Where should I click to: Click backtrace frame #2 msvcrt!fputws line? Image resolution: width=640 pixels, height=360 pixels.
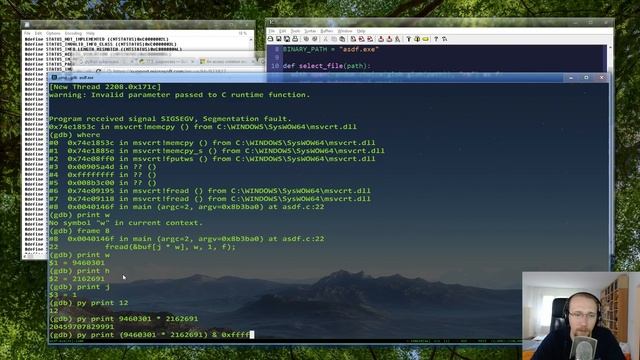pyautogui.click(x=212, y=159)
